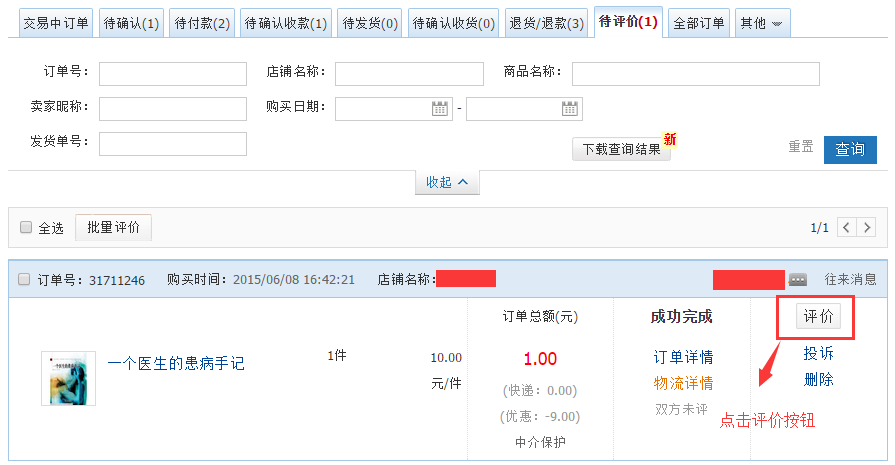Go to next page arrow
This screenshot has width=895, height=465.
click(x=867, y=227)
